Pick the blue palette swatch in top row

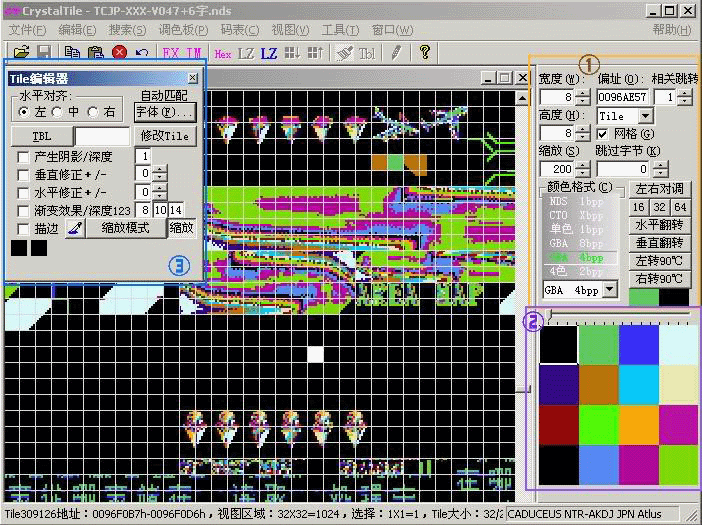pos(639,344)
